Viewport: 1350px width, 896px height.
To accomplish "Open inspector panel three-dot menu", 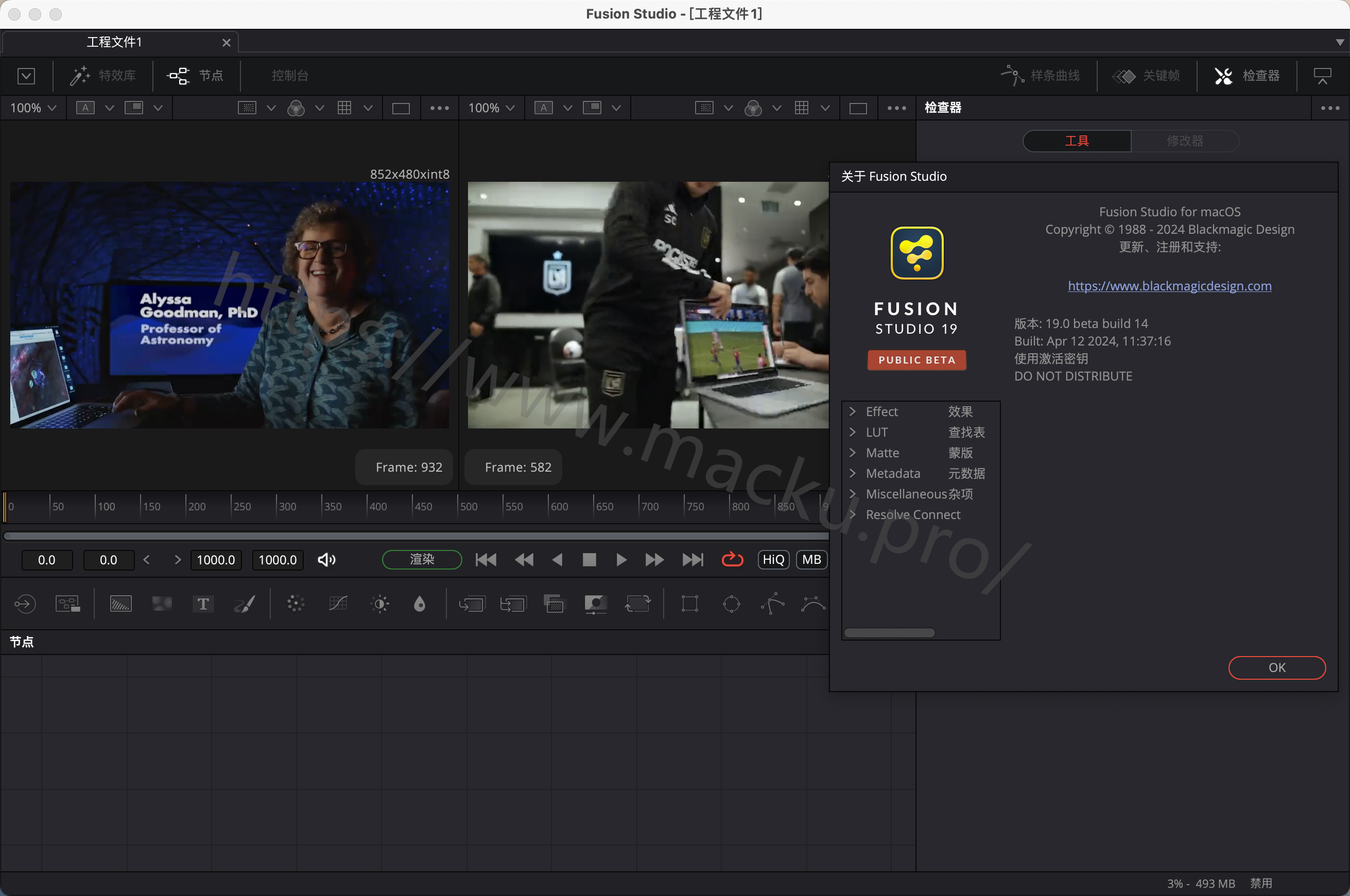I will coord(1330,108).
